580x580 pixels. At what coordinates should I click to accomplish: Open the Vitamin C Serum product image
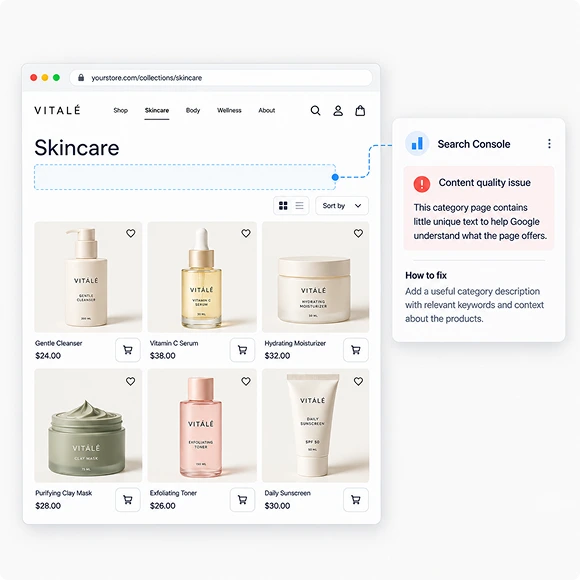(x=202, y=277)
